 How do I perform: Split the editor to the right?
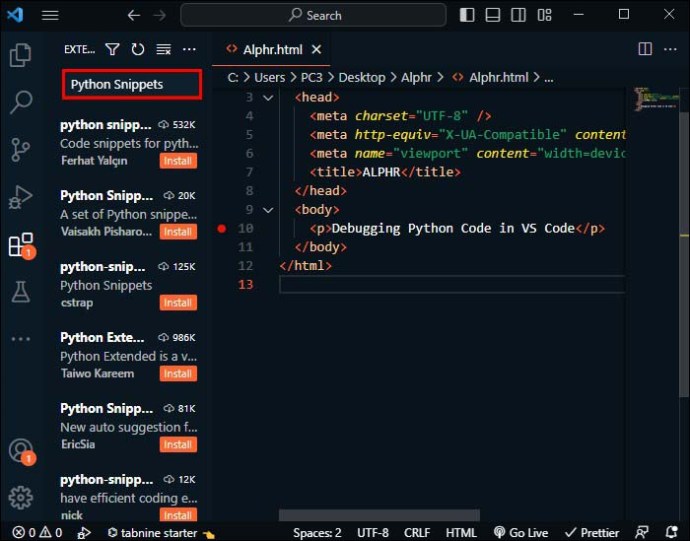645,49
